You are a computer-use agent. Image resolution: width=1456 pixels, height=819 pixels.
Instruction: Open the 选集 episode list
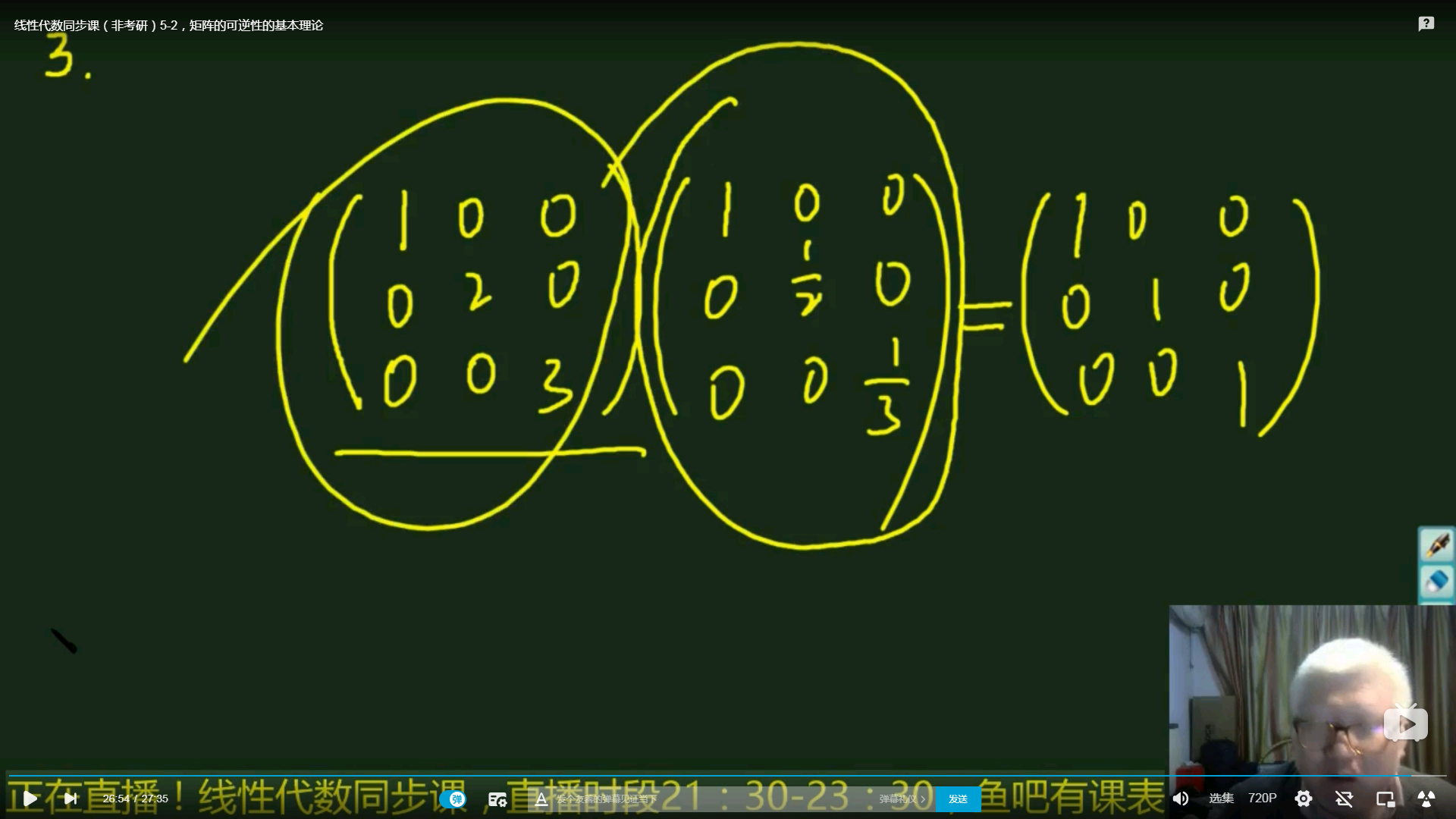pos(1221,799)
